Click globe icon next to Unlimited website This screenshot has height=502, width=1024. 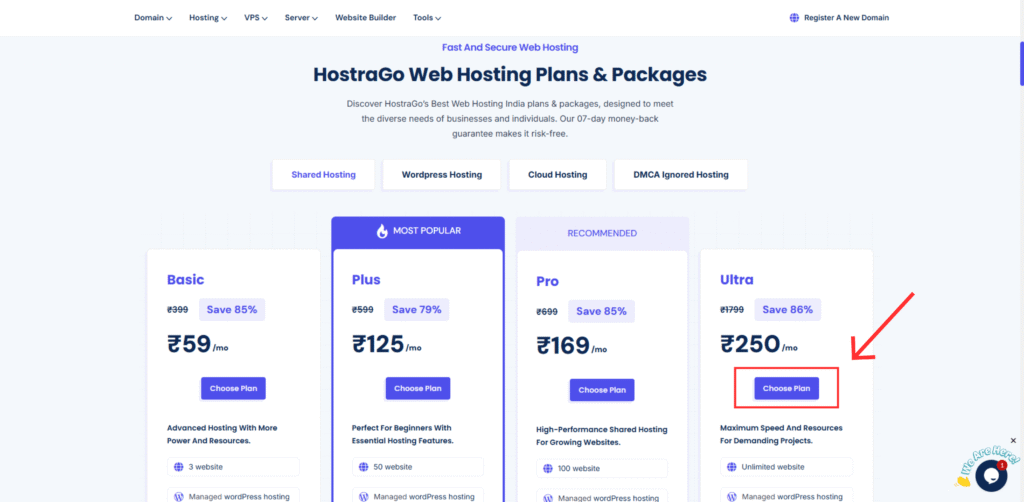[x=732, y=467]
